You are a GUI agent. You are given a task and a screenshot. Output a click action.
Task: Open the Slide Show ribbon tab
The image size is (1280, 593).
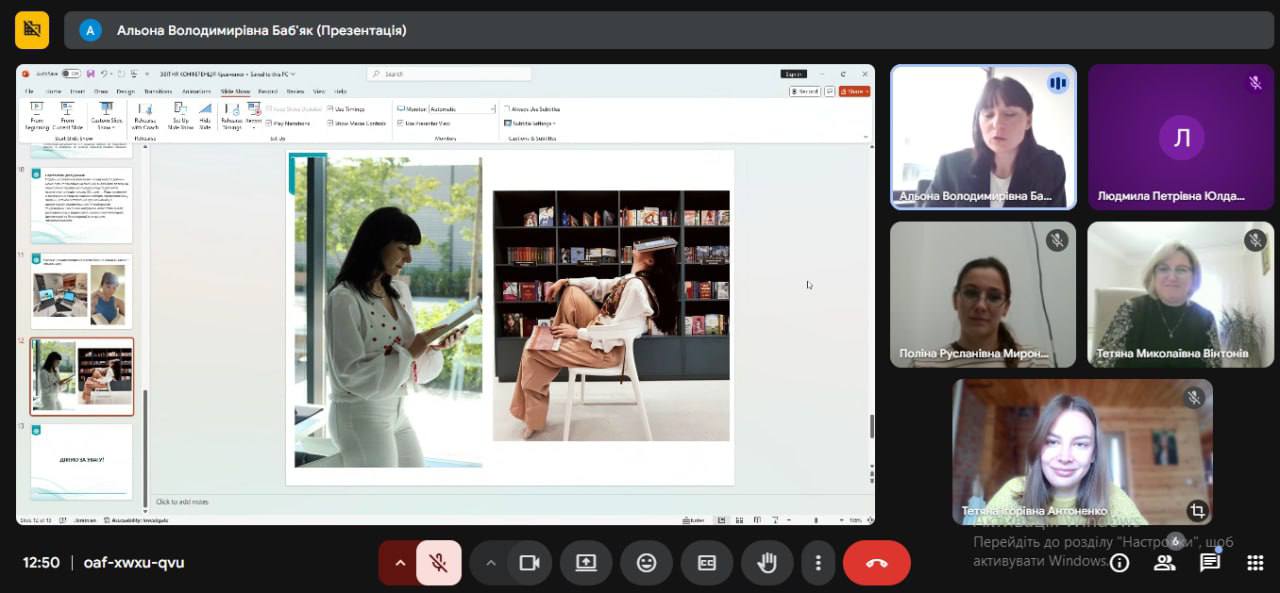[x=235, y=91]
